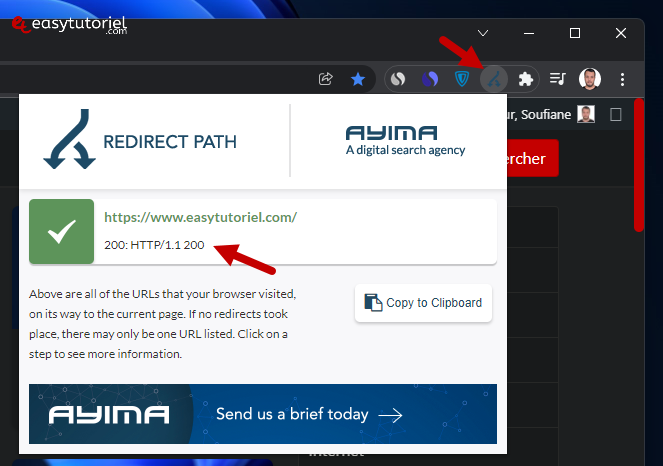Open the blue shield VPN extension
663x466 pixels.
coord(462,79)
